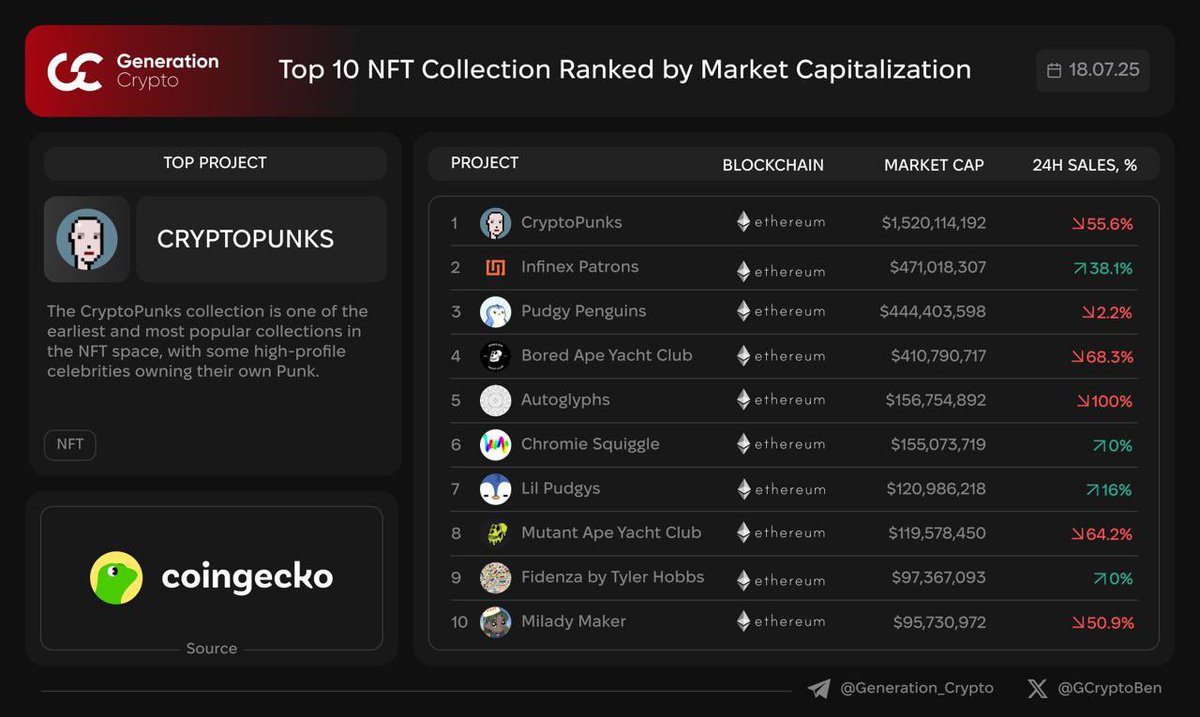
Task: Click the $1,520,114,192 market cap value
Action: [x=933, y=224]
